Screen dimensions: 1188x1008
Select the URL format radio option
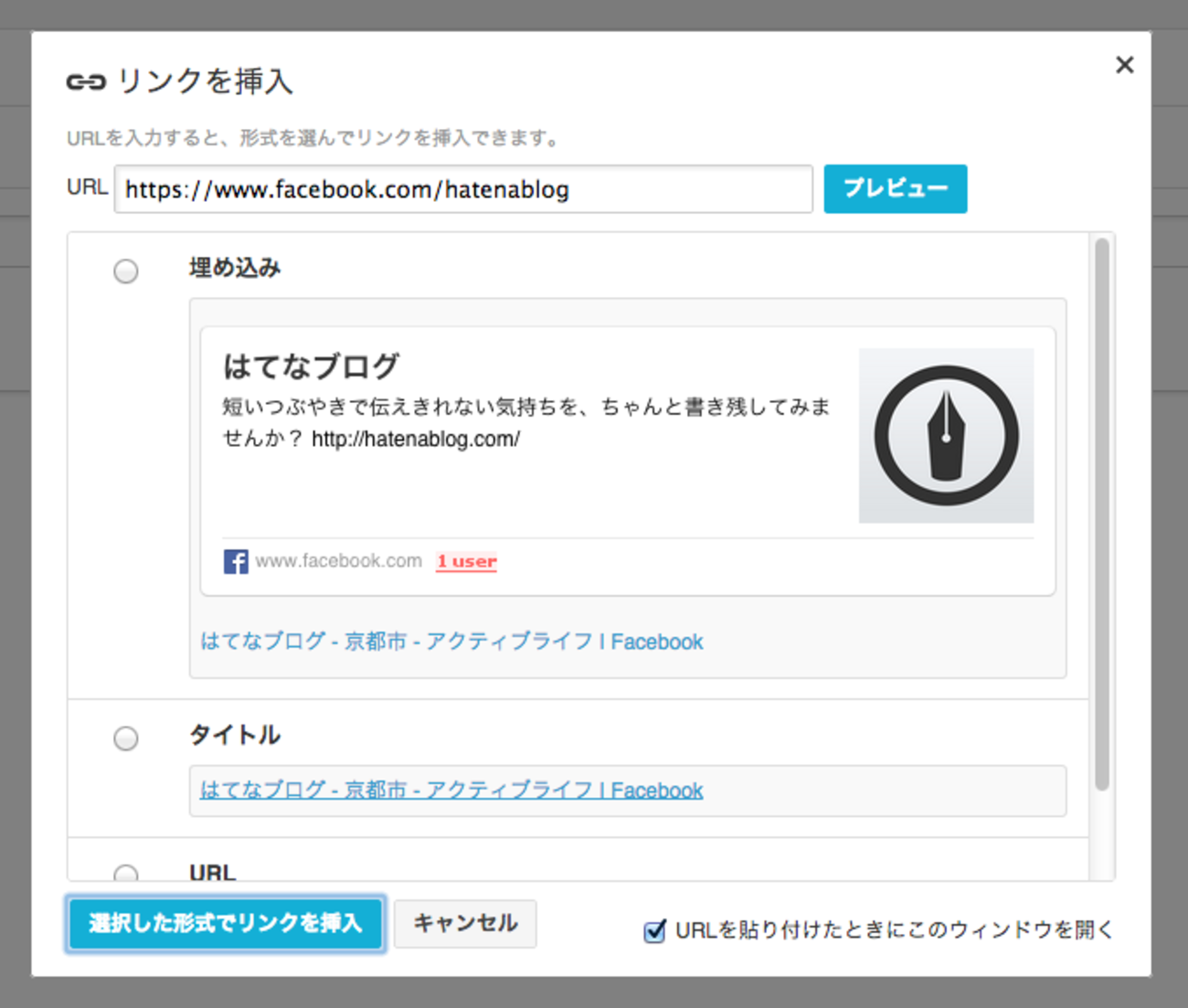[x=126, y=873]
